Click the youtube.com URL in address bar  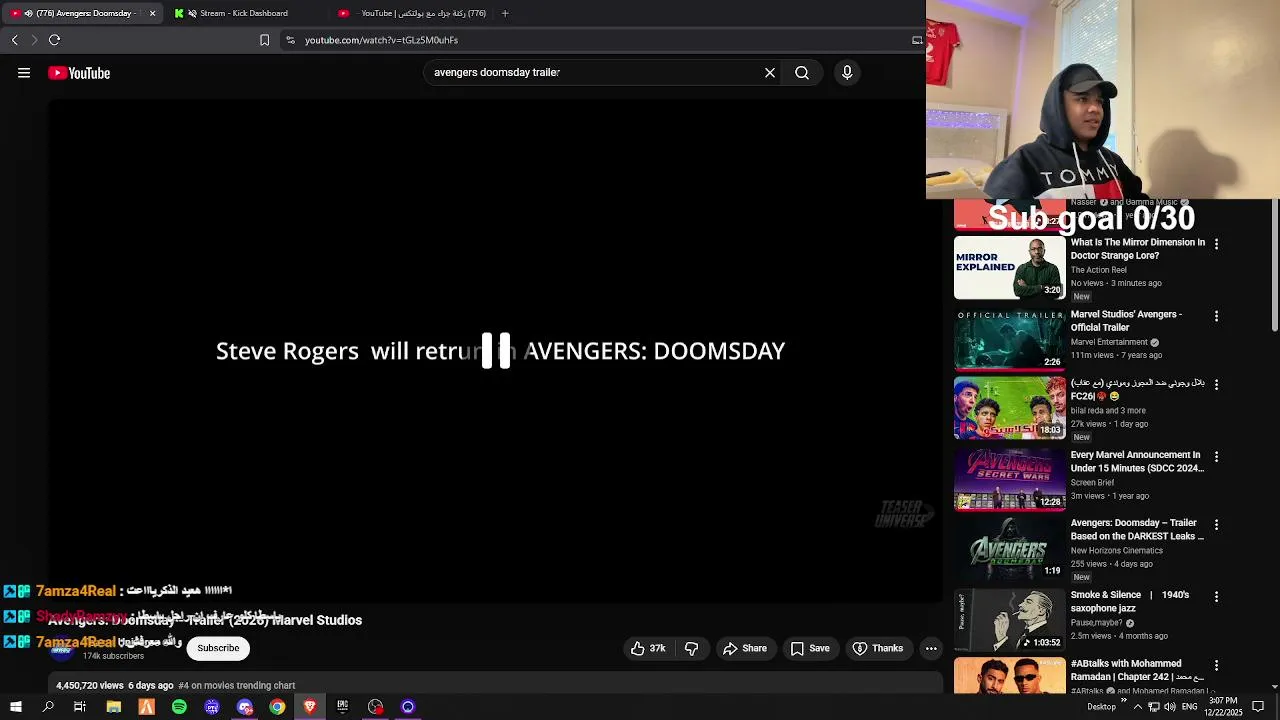coord(381,40)
